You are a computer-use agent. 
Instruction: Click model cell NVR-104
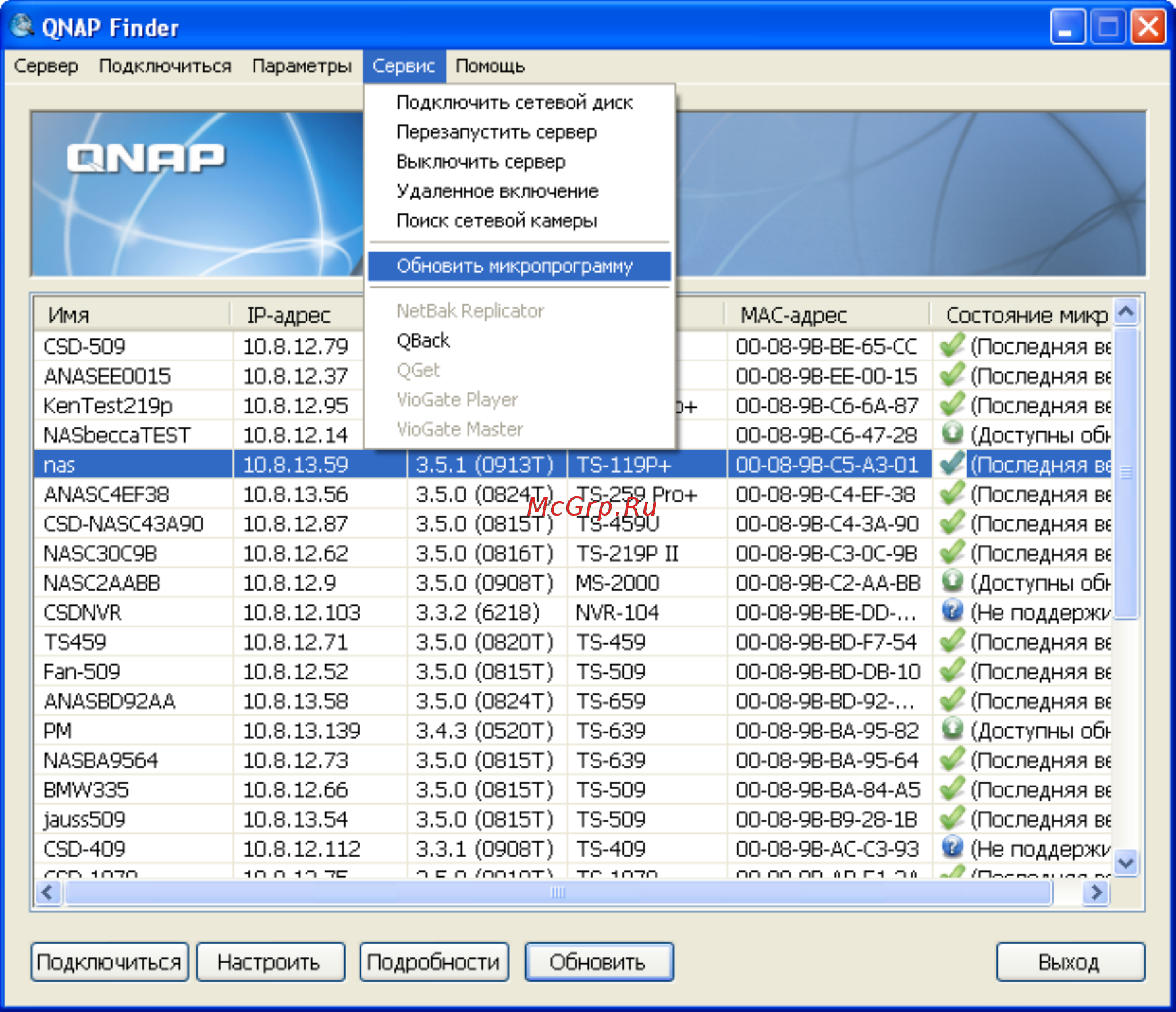tap(618, 612)
